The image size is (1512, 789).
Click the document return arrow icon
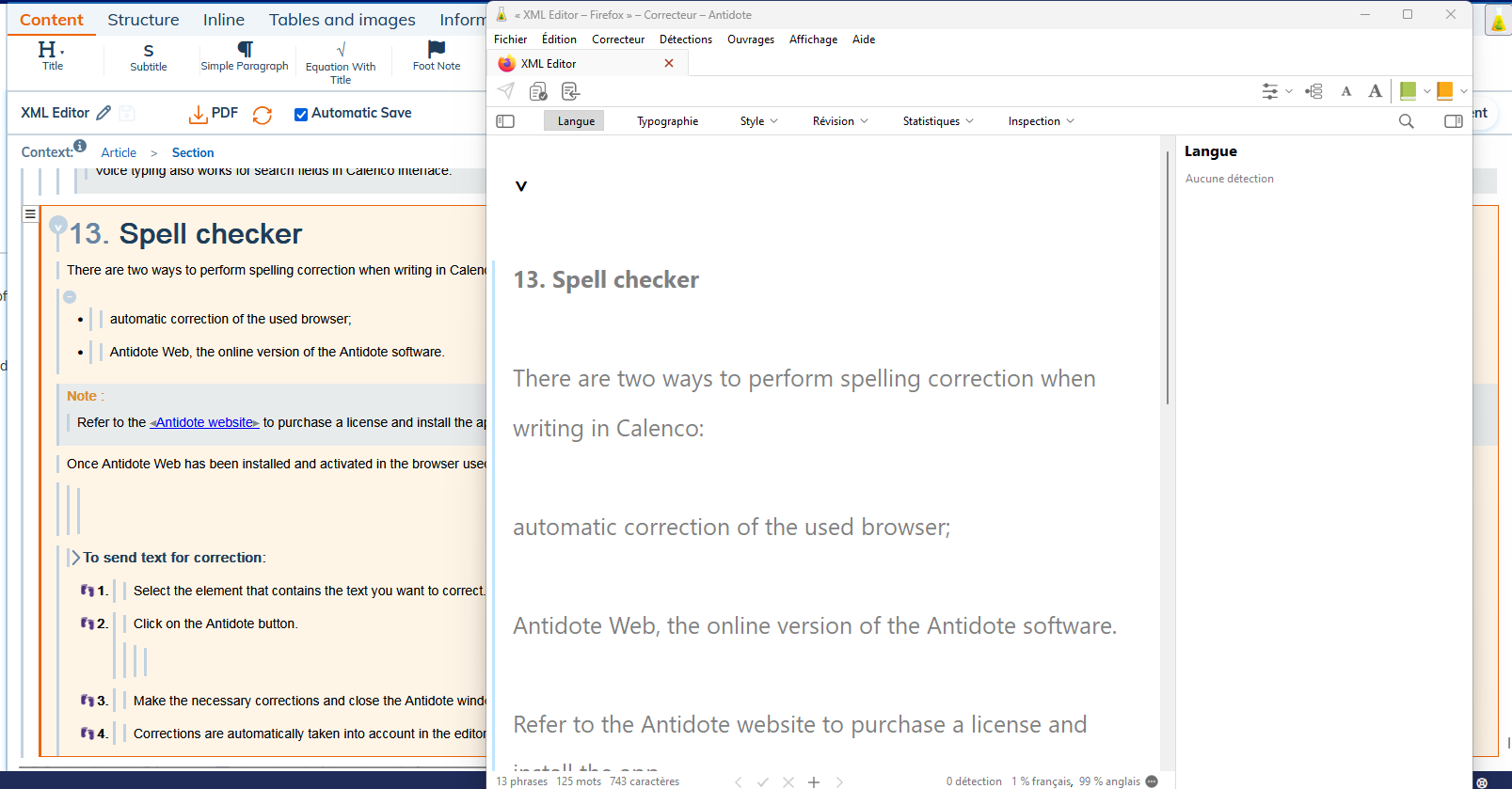pyautogui.click(x=570, y=91)
